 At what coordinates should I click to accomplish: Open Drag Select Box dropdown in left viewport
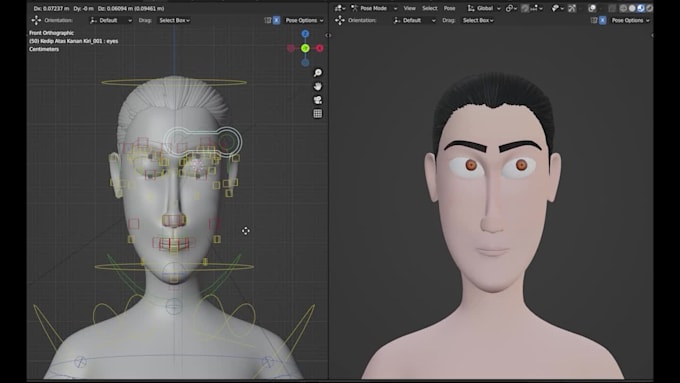(174, 20)
